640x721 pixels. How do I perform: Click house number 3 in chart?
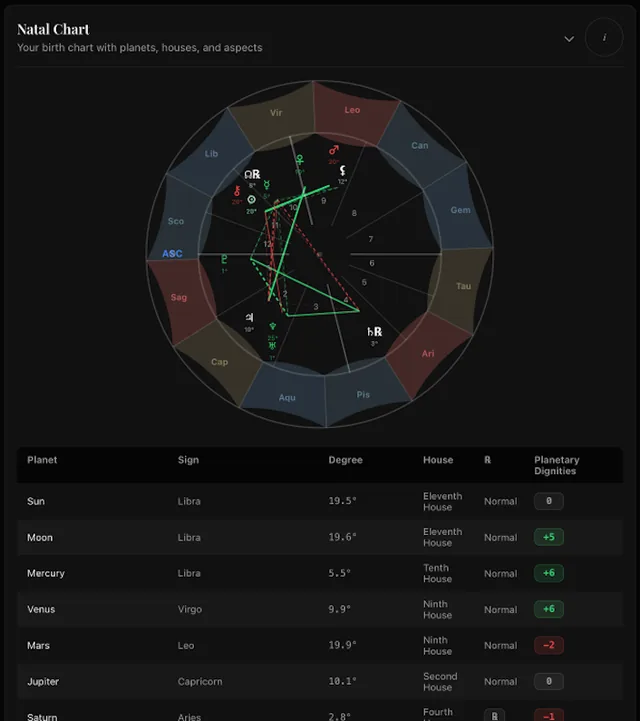point(315,306)
